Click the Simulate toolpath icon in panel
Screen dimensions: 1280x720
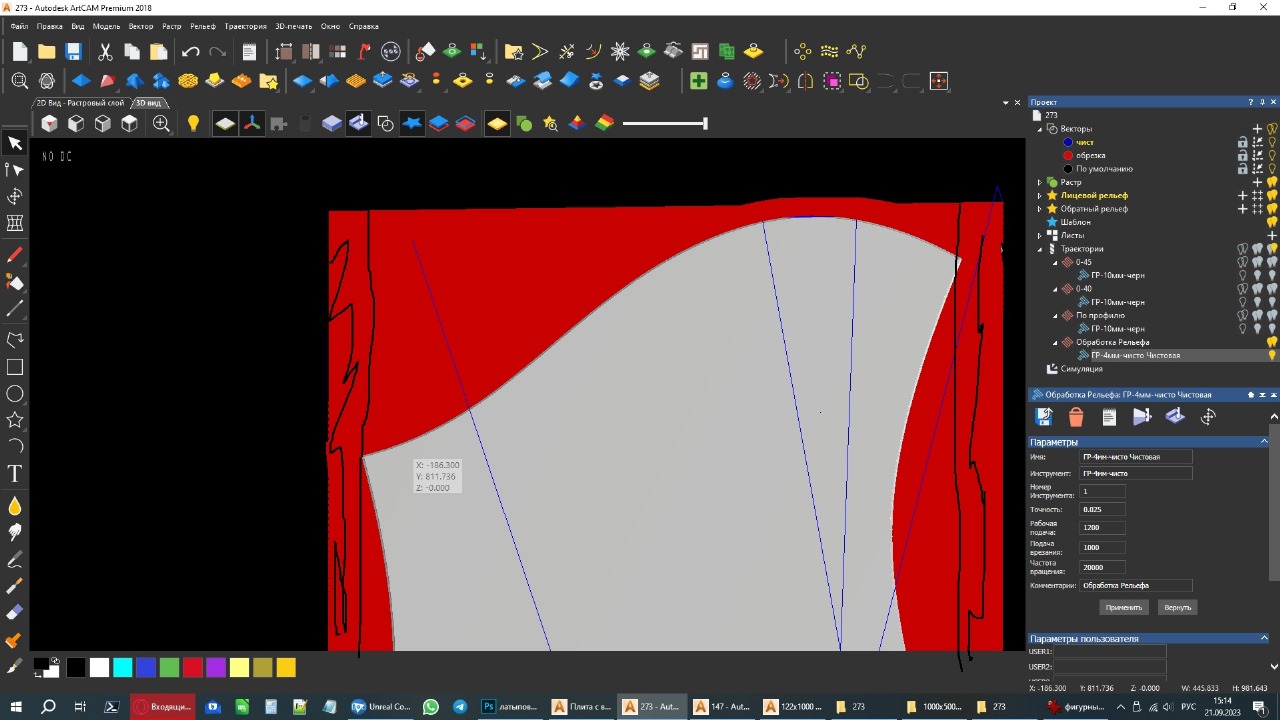(x=1142, y=417)
